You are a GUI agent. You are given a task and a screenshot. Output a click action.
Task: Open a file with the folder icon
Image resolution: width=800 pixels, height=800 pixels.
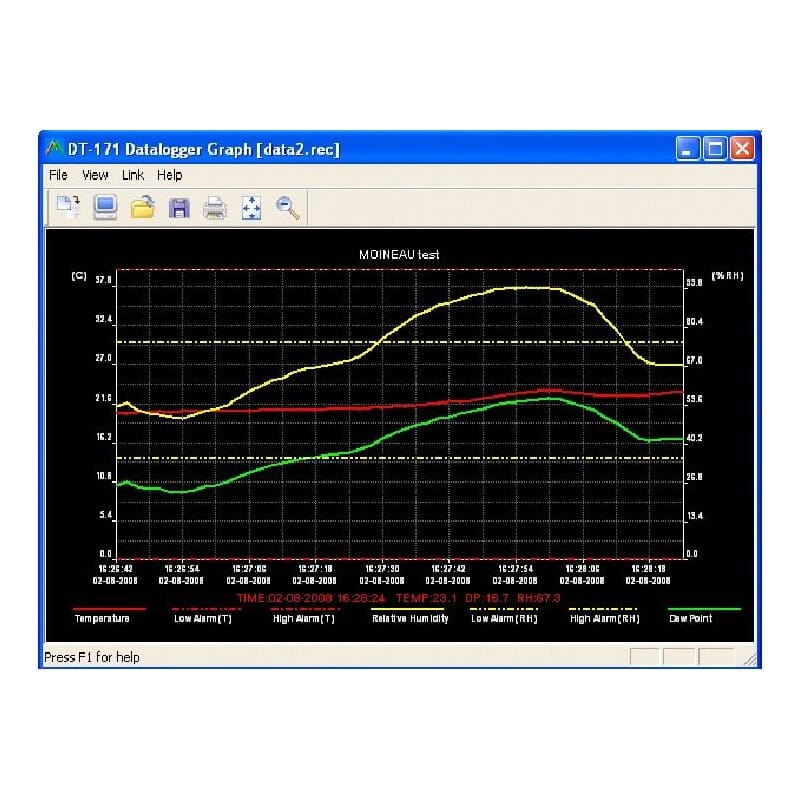(143, 207)
